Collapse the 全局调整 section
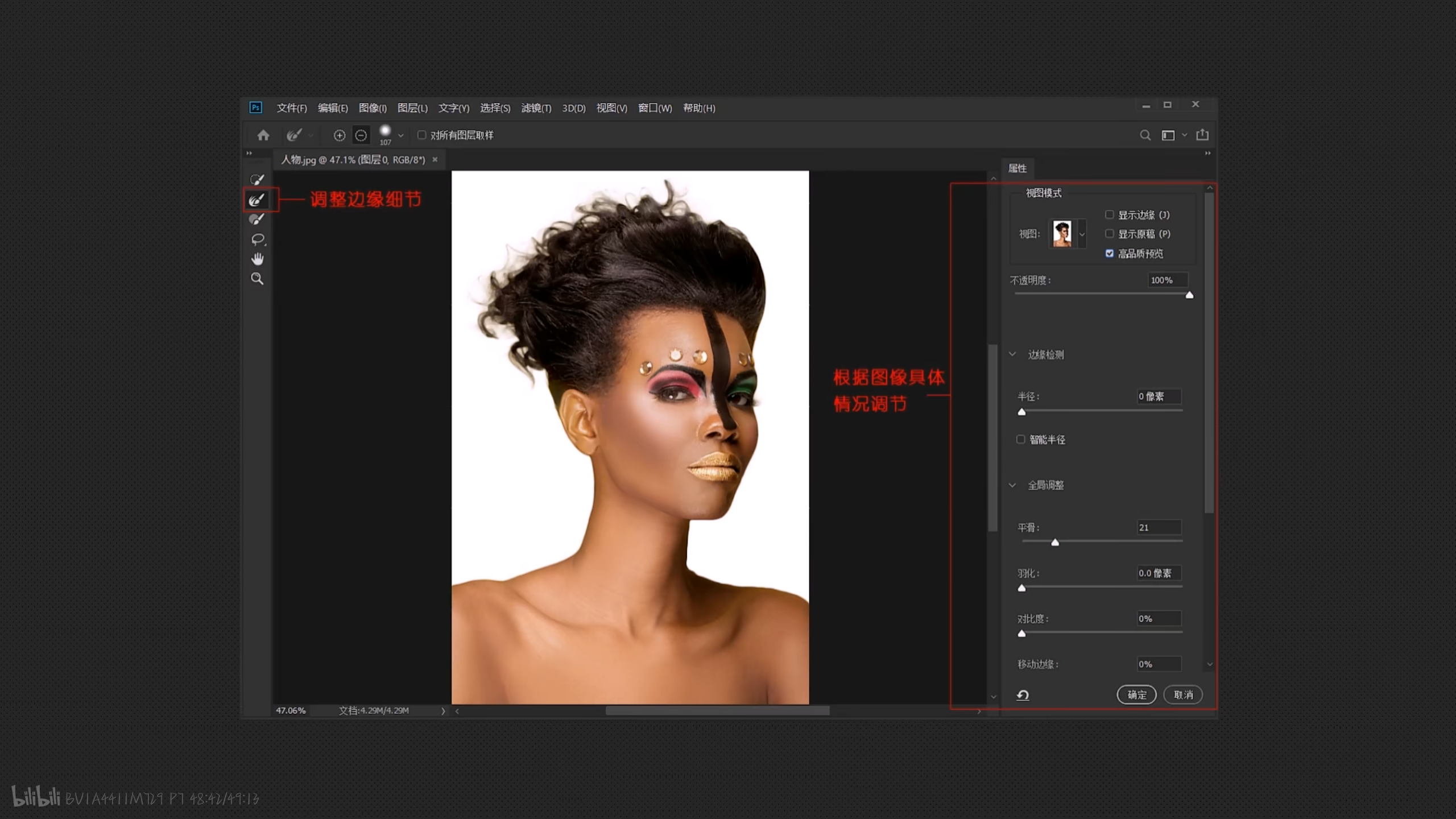 [1012, 485]
